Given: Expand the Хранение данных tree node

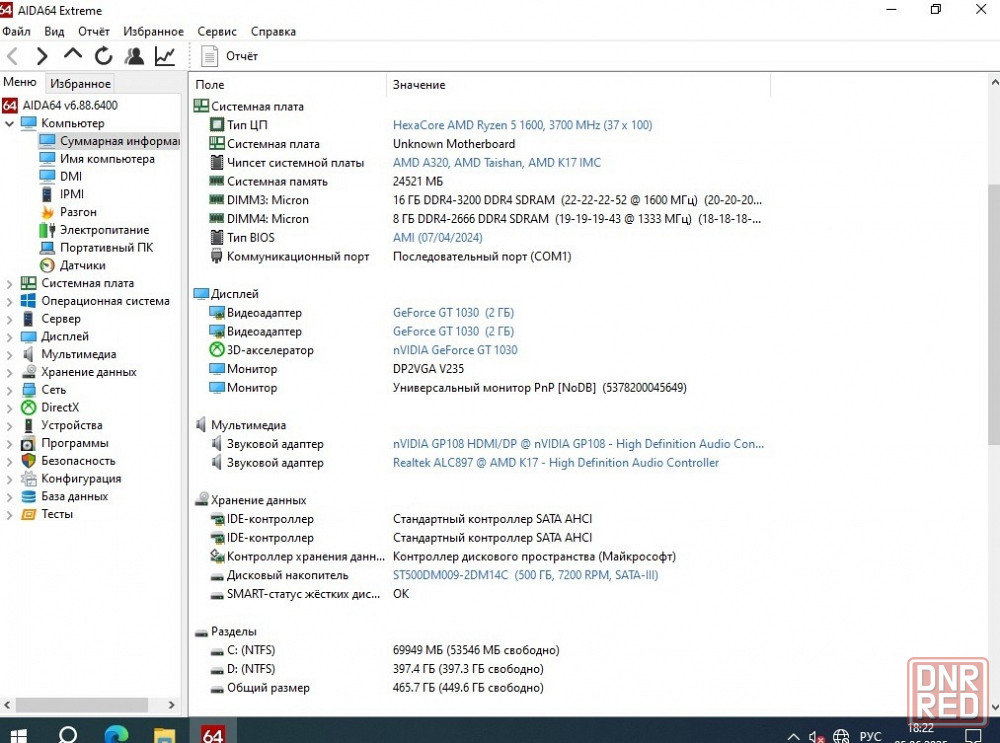Looking at the screenshot, I should pyautogui.click(x=9, y=372).
